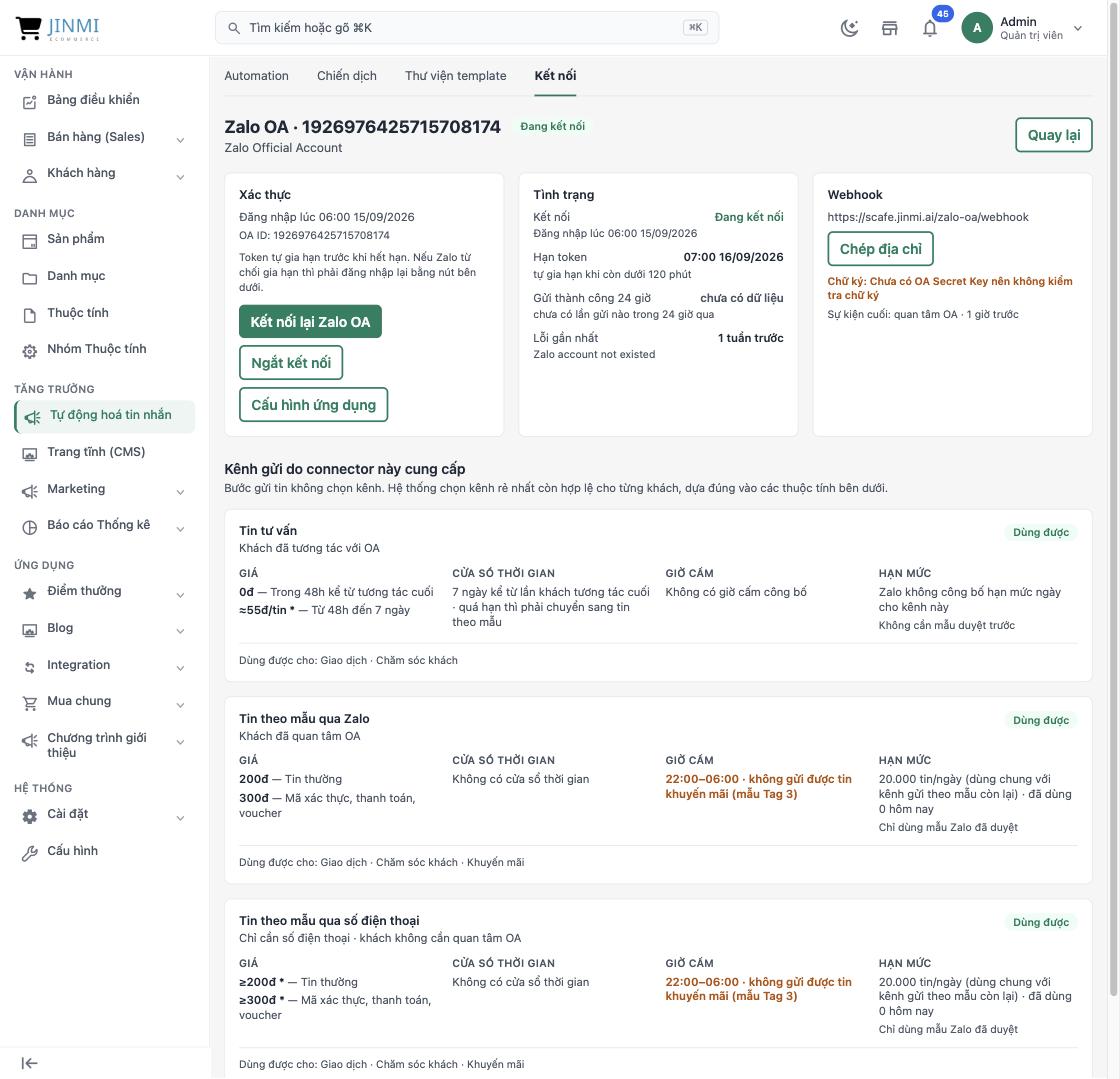Click the Cài đặt gear icon

[29, 816]
